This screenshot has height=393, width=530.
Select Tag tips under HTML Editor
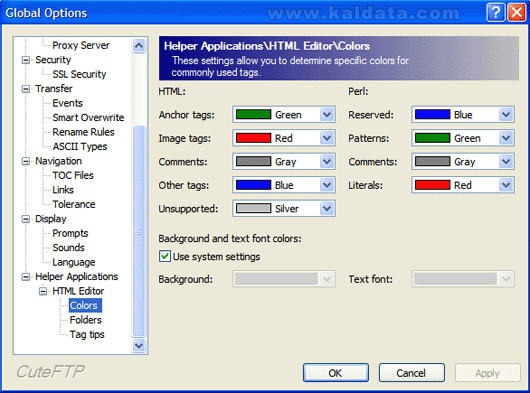[x=87, y=335]
